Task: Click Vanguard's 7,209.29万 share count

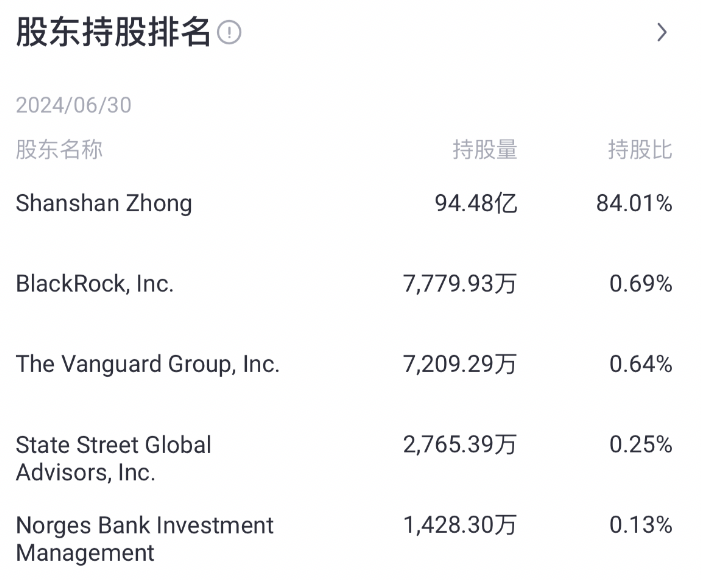Action: [x=460, y=364]
